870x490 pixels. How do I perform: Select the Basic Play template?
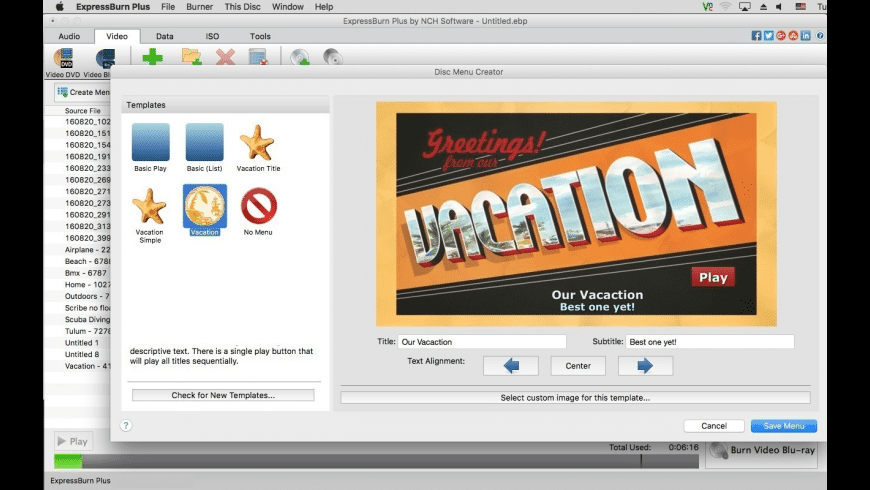click(150, 143)
